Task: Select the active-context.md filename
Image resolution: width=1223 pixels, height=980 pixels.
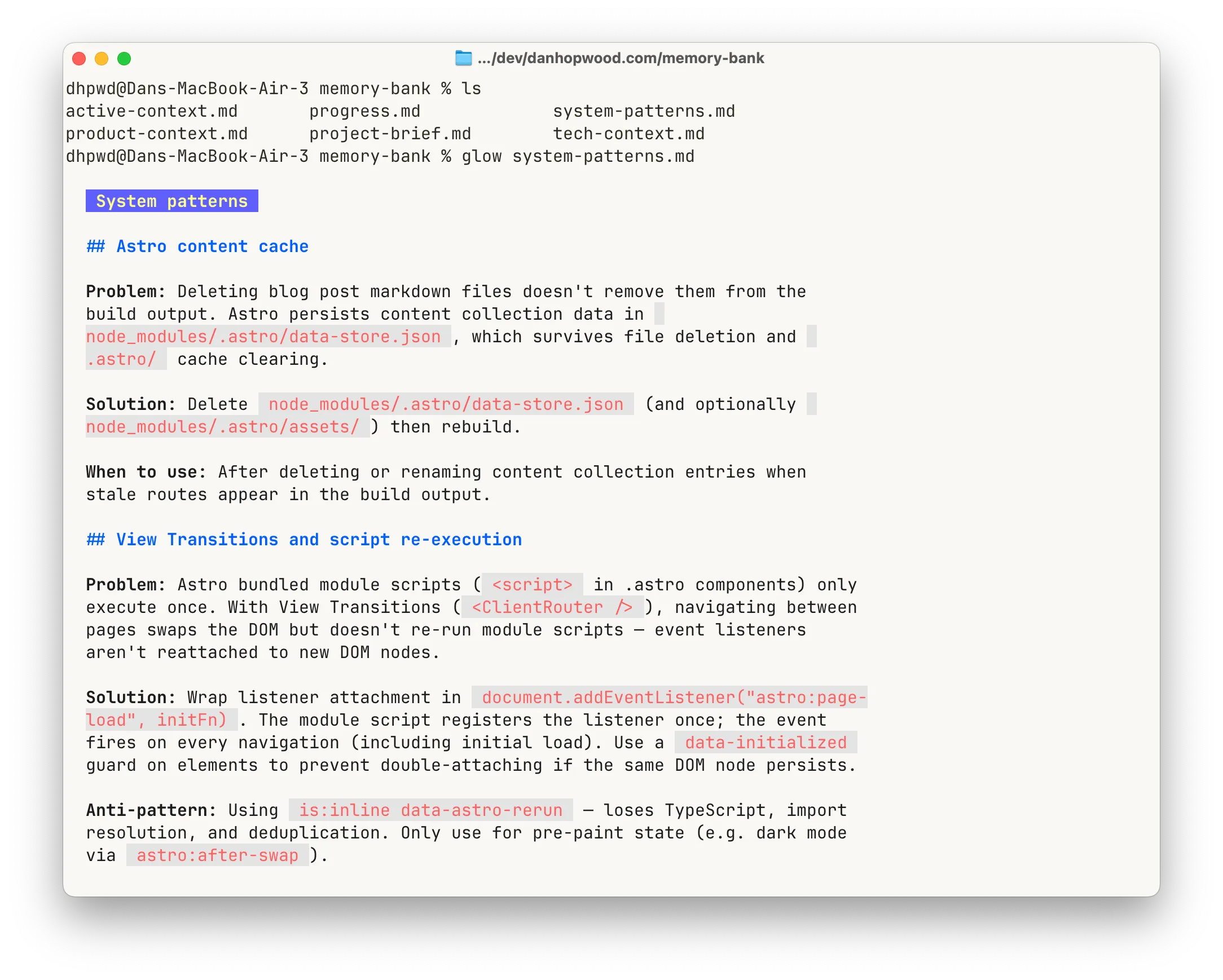Action: coord(151,111)
